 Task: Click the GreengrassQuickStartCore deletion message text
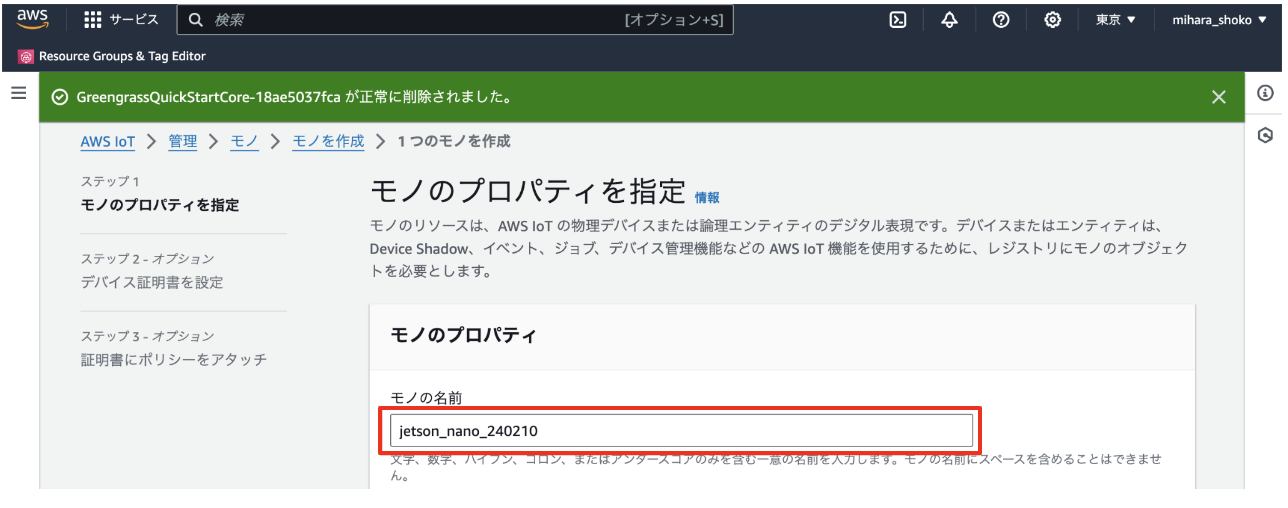click(x=295, y=97)
